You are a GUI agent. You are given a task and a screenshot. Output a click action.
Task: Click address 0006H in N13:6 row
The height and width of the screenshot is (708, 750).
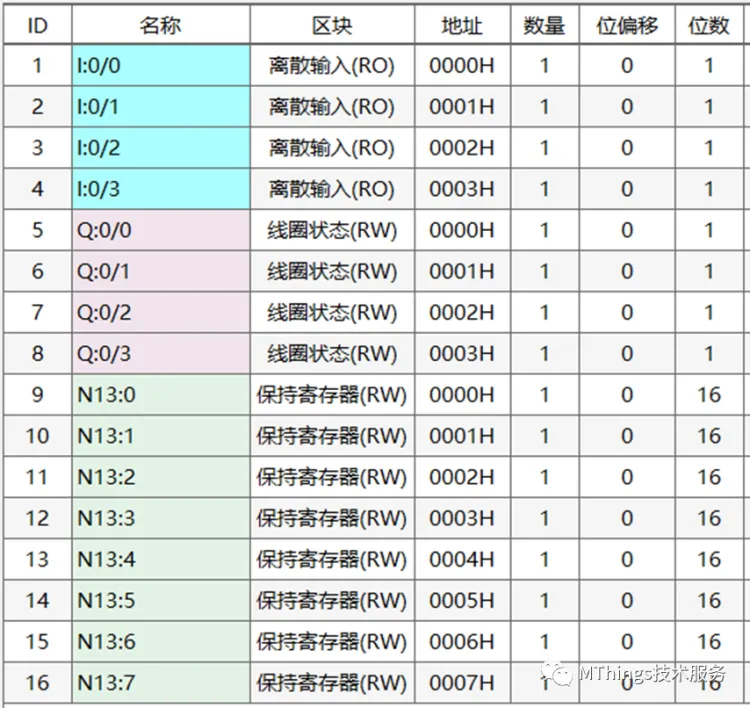tap(463, 642)
